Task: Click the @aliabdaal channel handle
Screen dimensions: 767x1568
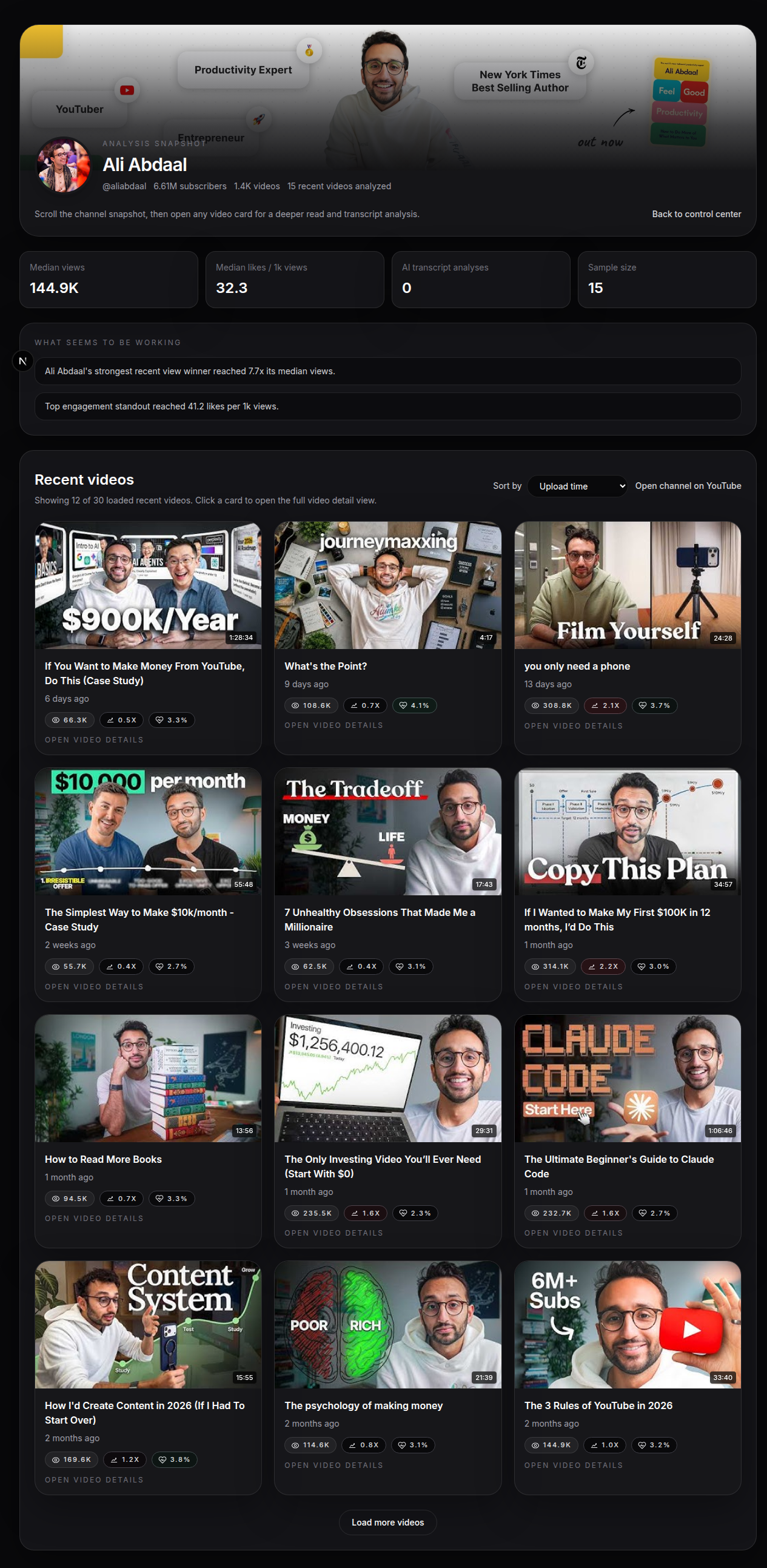Action: click(x=124, y=186)
